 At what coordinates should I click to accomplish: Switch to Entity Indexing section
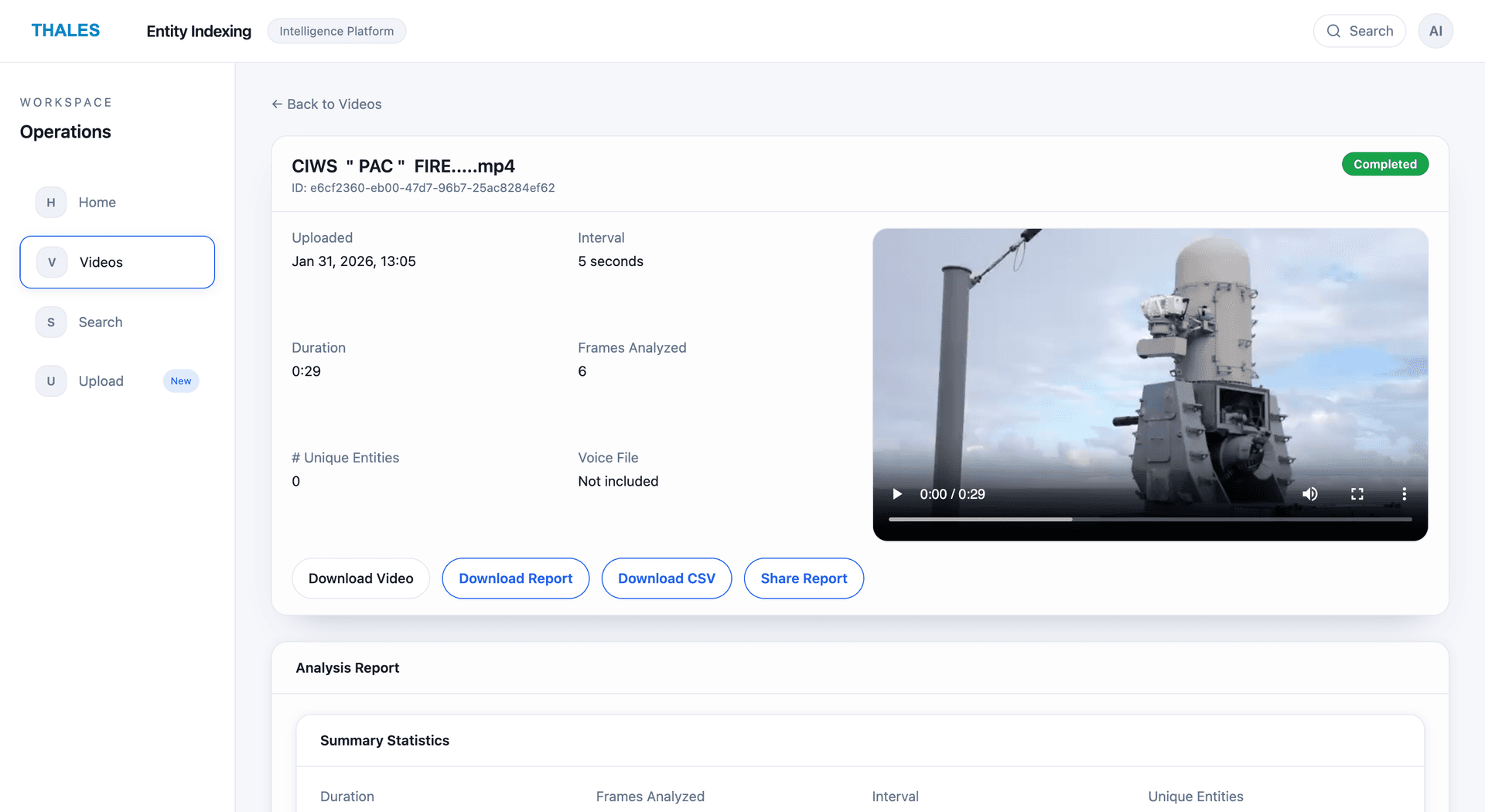coord(198,31)
